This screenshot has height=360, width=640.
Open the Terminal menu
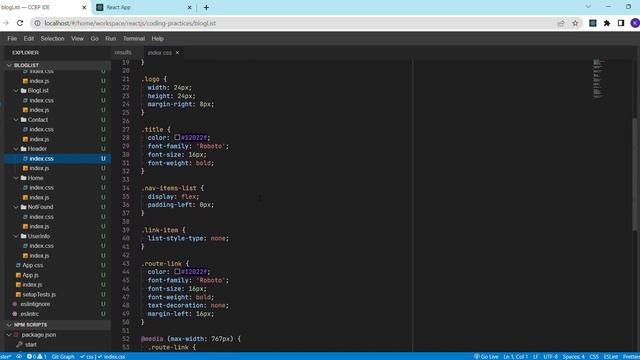click(x=134, y=38)
